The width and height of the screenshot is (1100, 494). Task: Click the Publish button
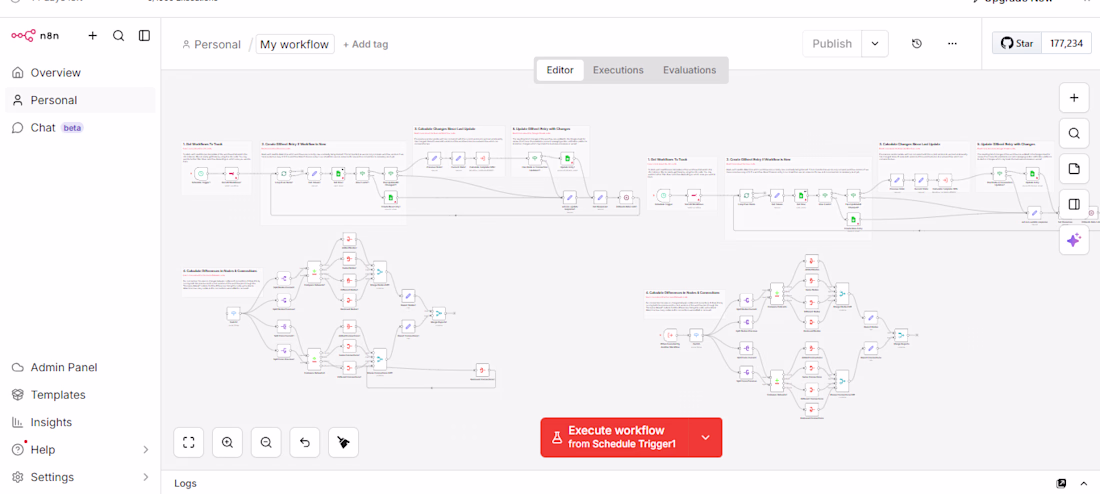pyautogui.click(x=832, y=44)
